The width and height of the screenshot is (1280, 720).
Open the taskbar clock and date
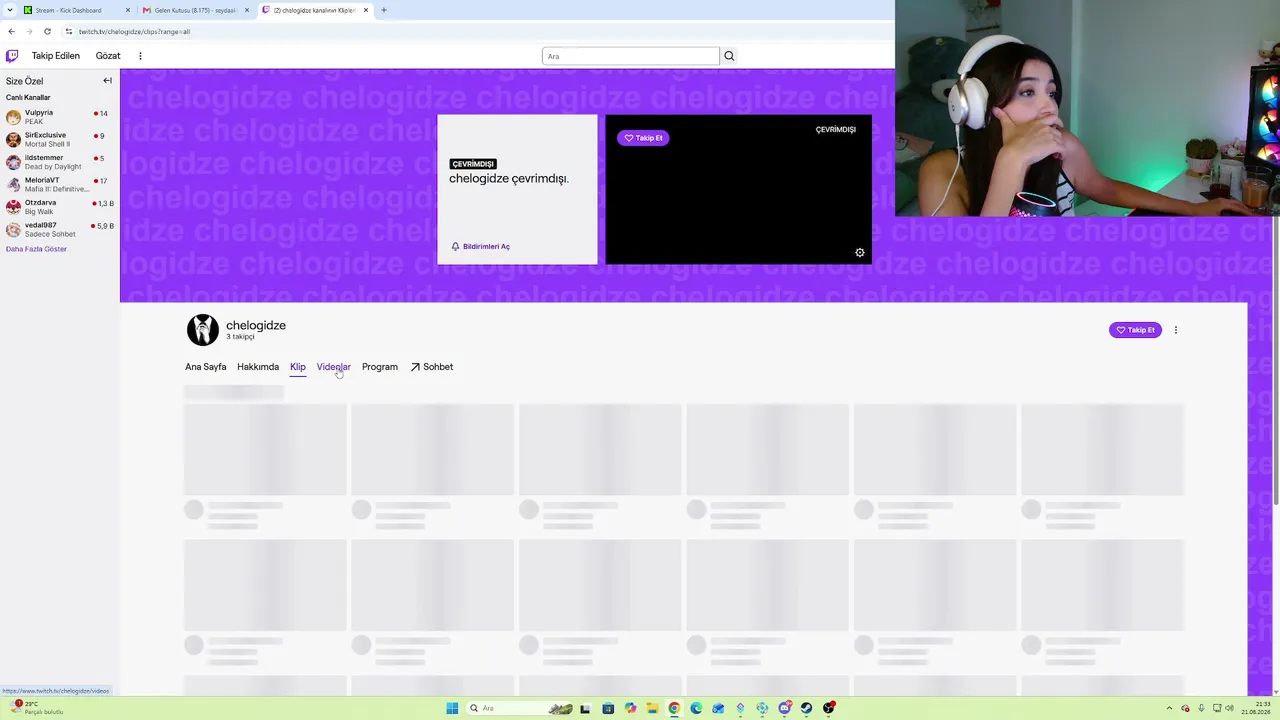[x=1256, y=708]
